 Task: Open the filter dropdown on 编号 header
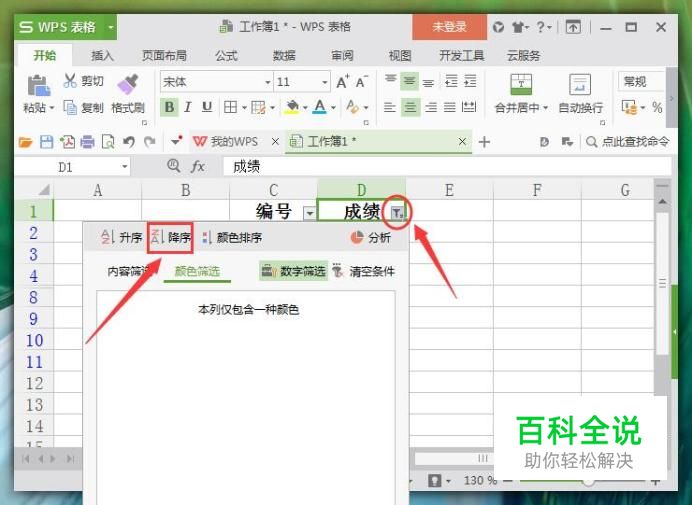310,214
